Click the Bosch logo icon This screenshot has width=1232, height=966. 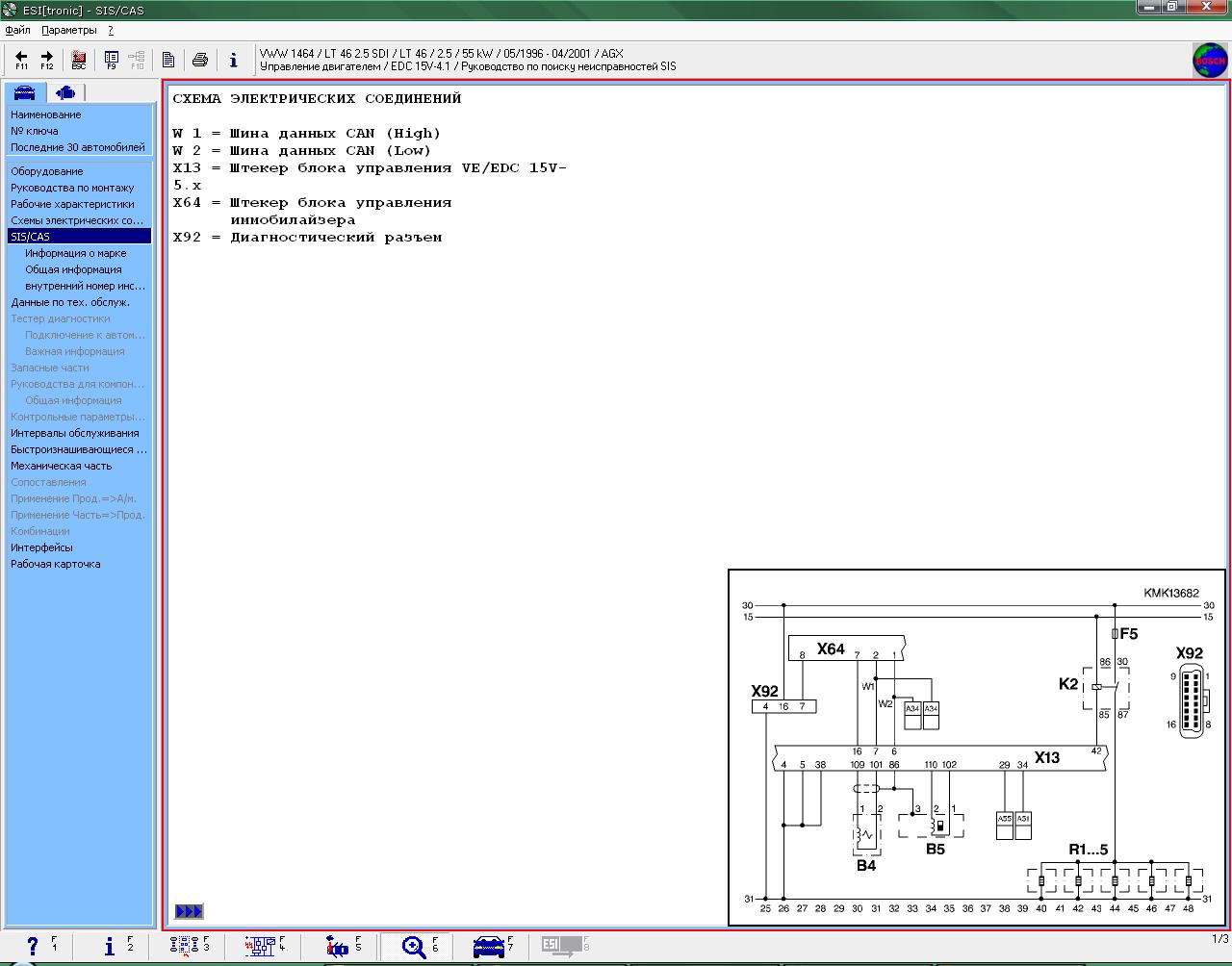tap(1210, 60)
